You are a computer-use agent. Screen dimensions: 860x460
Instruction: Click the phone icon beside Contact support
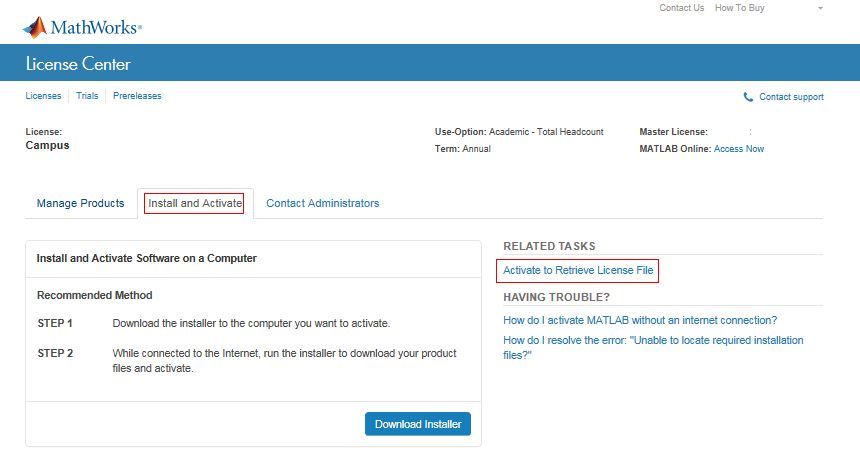click(x=748, y=97)
